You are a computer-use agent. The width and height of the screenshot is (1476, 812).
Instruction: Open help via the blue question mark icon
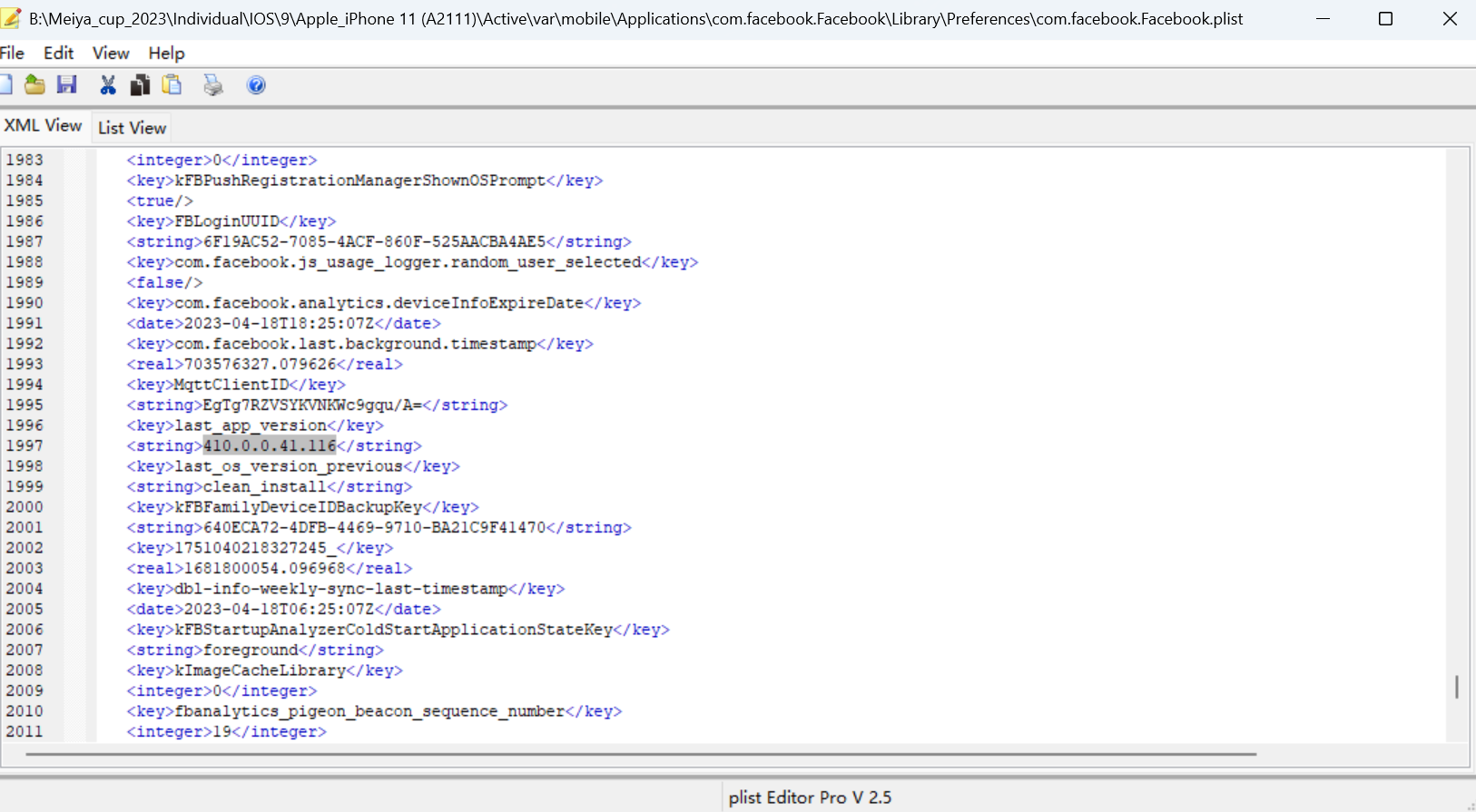coord(256,85)
